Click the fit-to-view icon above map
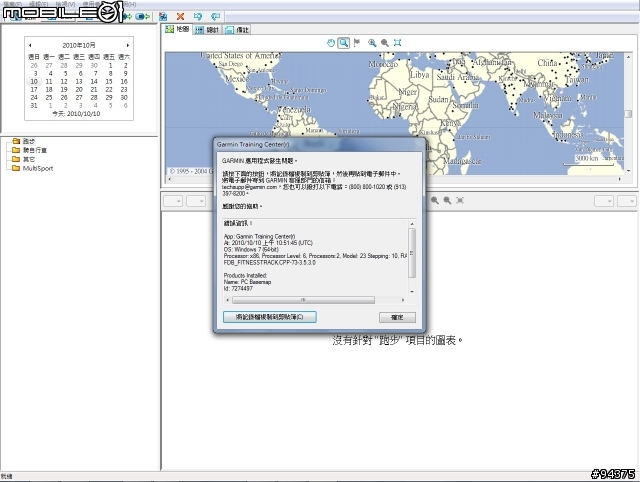The image size is (640, 482). pyautogui.click(x=398, y=43)
